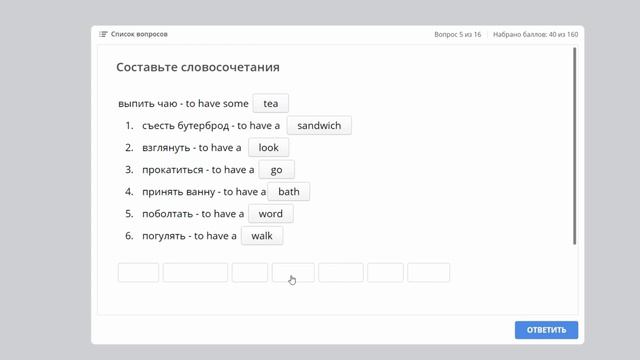Click the vertical scrollbar of question panel
Viewport: 640px width, 360px height.
[575, 146]
